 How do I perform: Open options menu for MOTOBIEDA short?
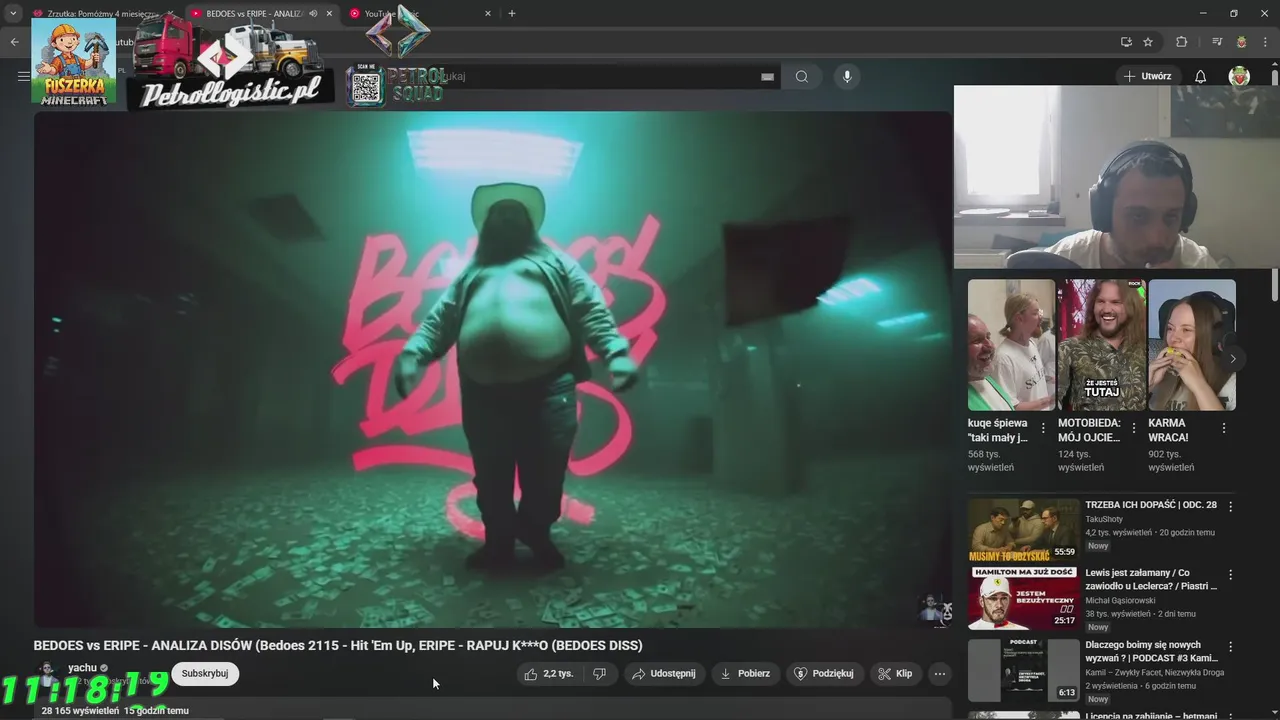pos(1133,428)
